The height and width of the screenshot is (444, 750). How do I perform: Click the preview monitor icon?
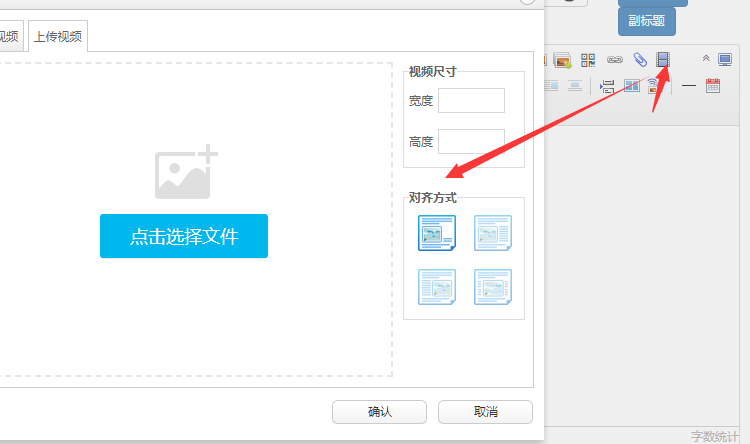coord(725,60)
